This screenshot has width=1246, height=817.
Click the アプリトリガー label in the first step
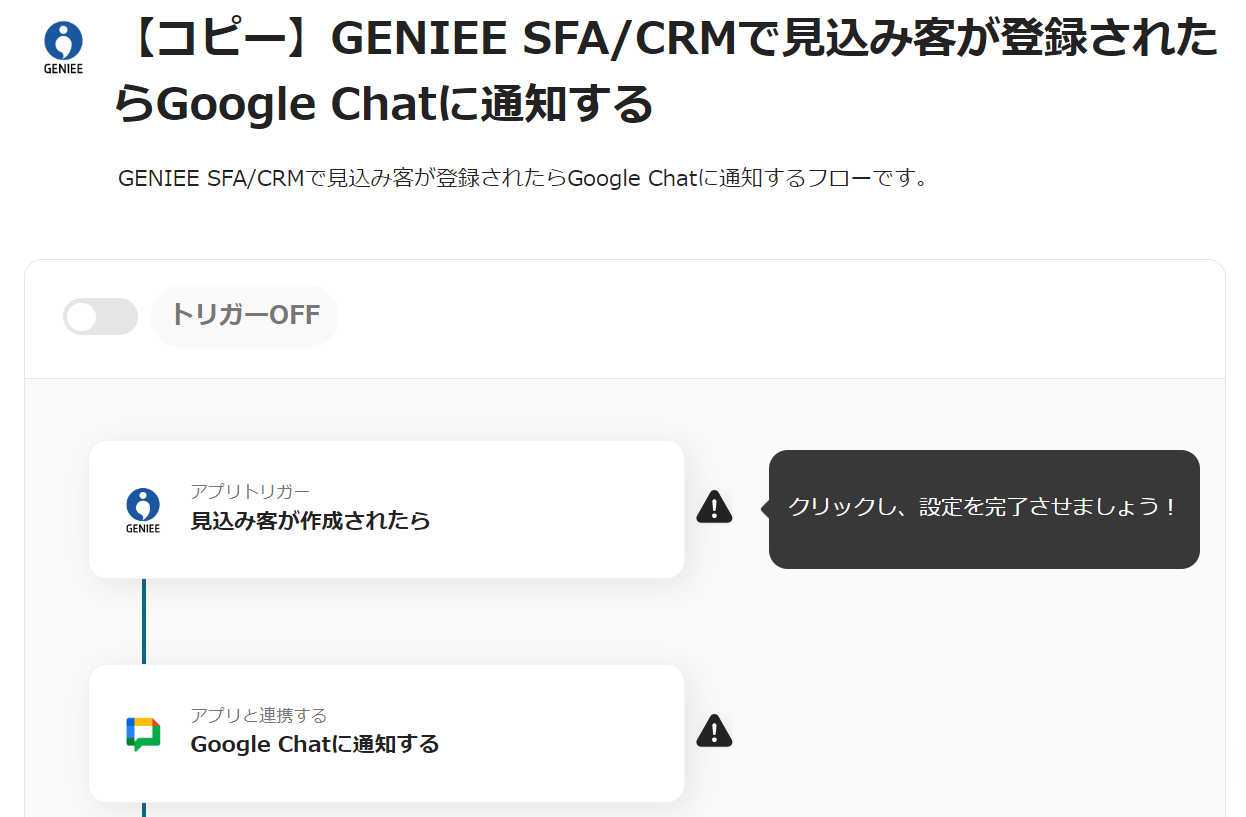point(250,491)
